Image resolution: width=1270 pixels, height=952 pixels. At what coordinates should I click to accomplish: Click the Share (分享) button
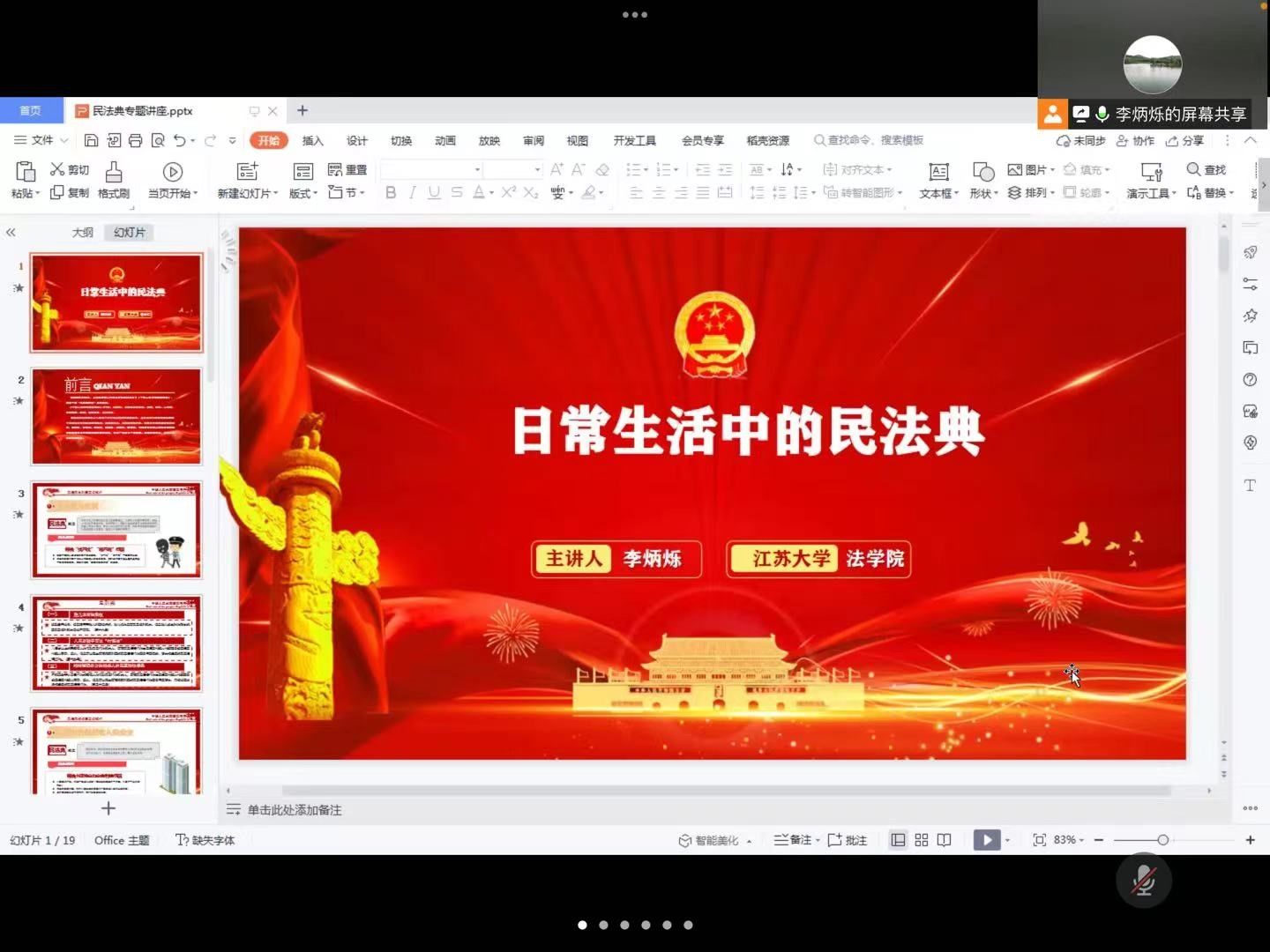1184,140
